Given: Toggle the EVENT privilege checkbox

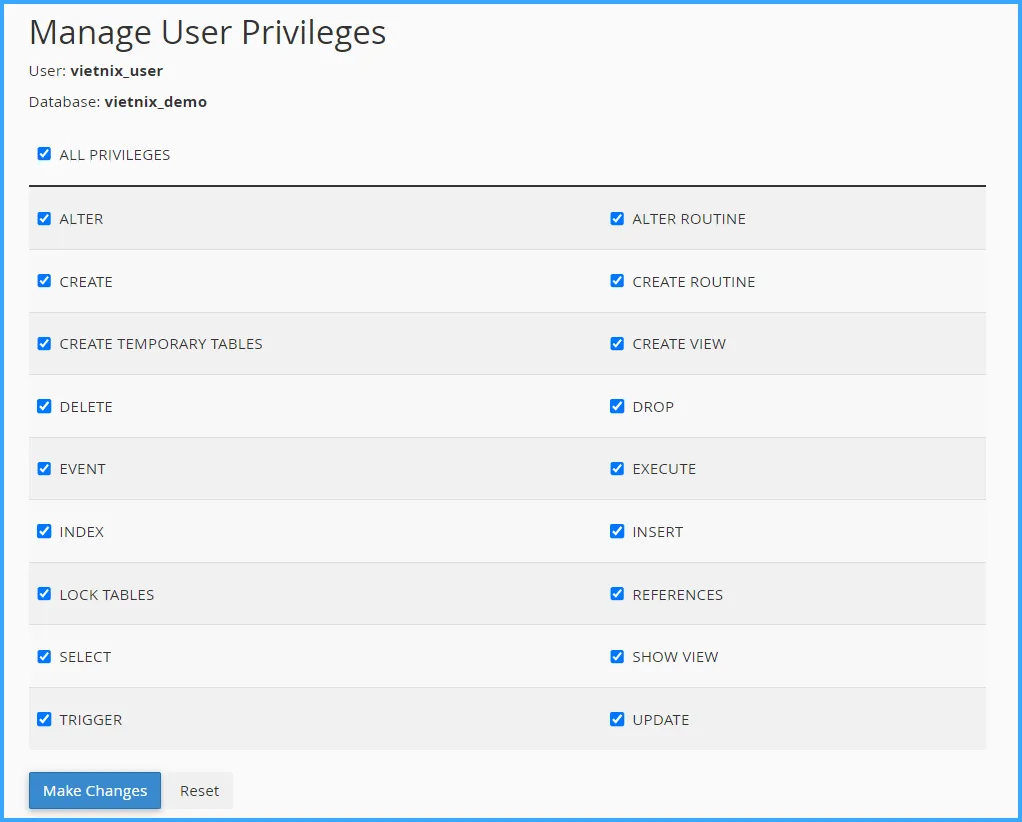Looking at the screenshot, I should point(44,468).
